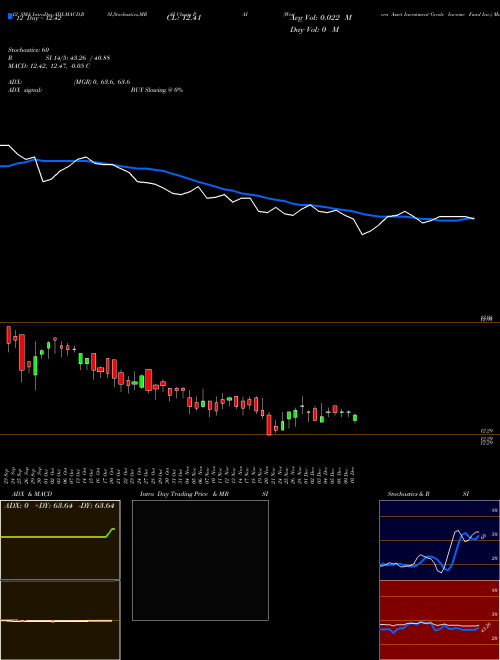Click the blue Stochastics chart panel

[439, 540]
